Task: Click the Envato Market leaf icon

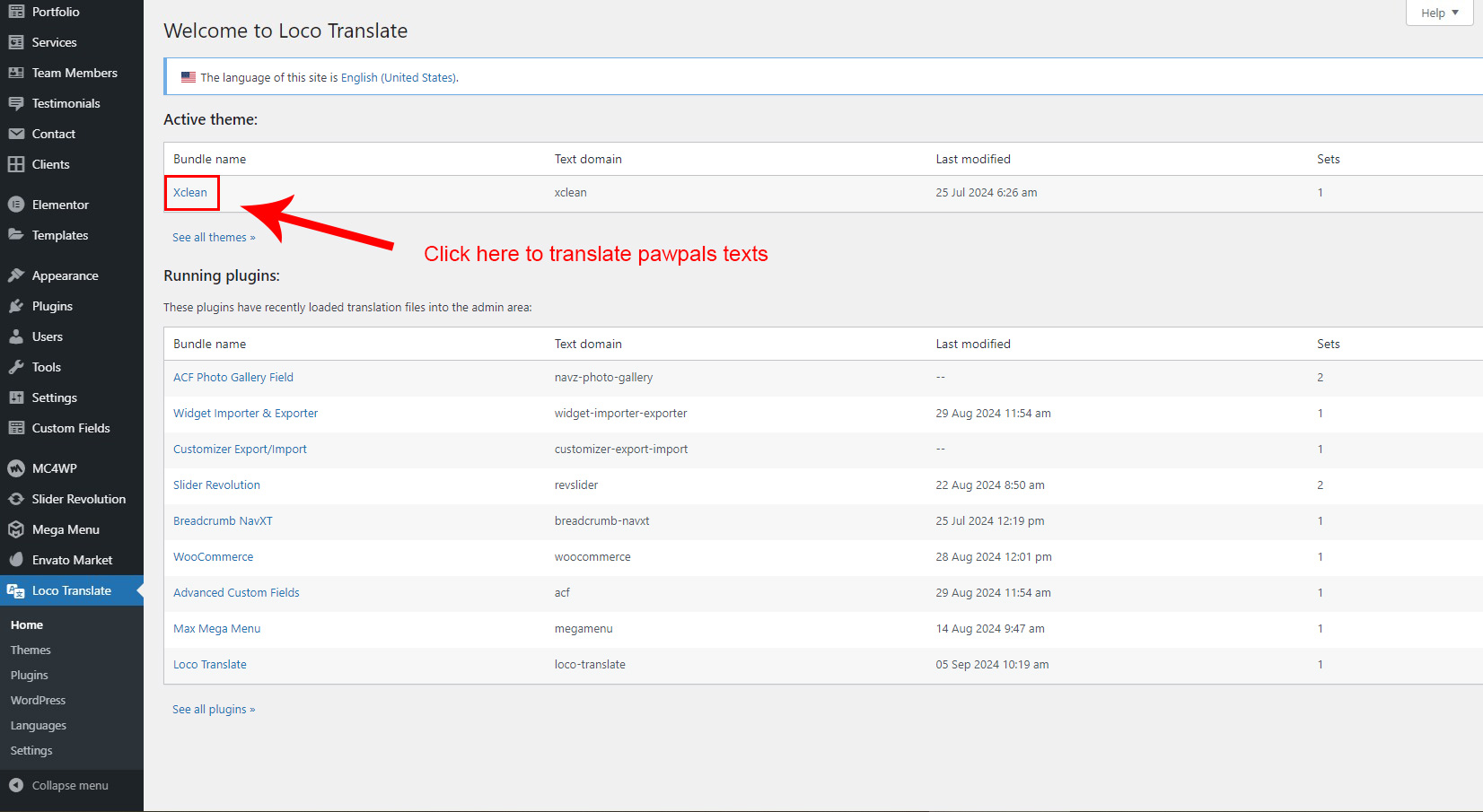Action: pos(16,560)
